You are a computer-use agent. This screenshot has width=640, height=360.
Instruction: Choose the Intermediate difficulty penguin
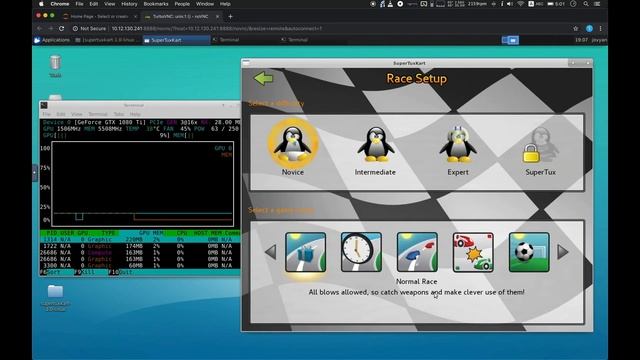375,151
